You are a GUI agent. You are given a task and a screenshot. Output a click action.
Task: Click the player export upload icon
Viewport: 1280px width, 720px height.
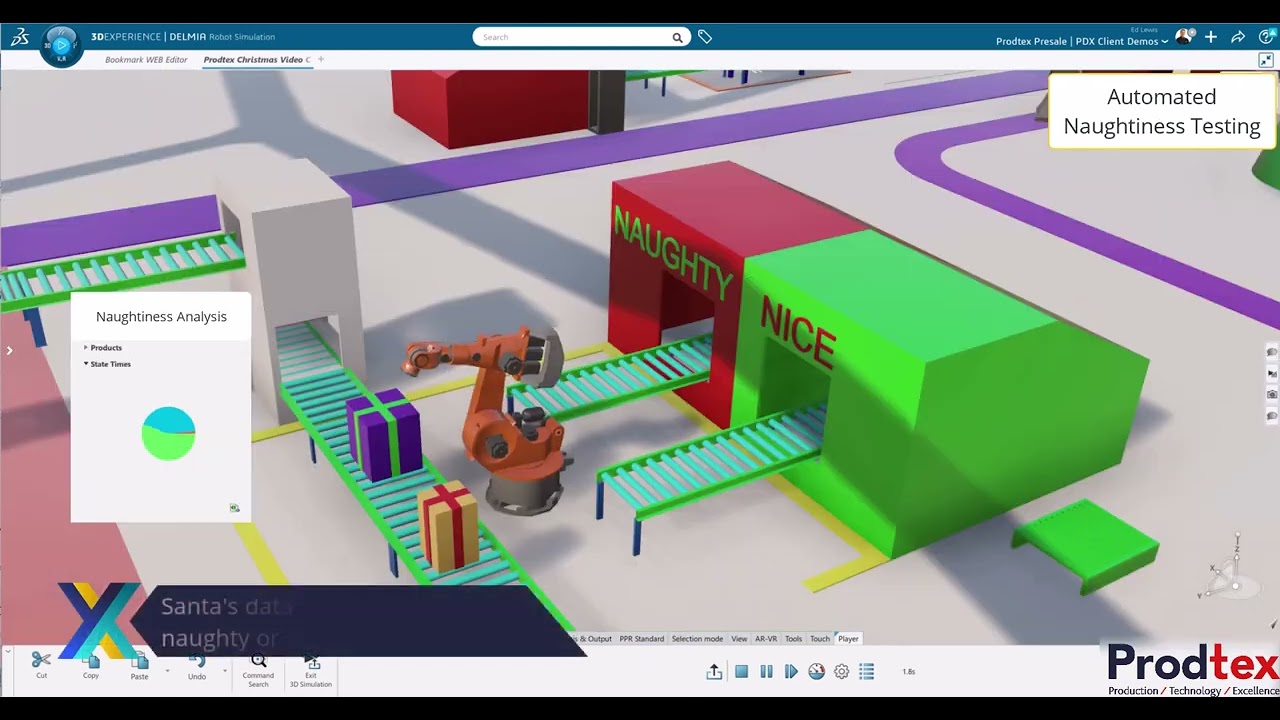pos(714,672)
